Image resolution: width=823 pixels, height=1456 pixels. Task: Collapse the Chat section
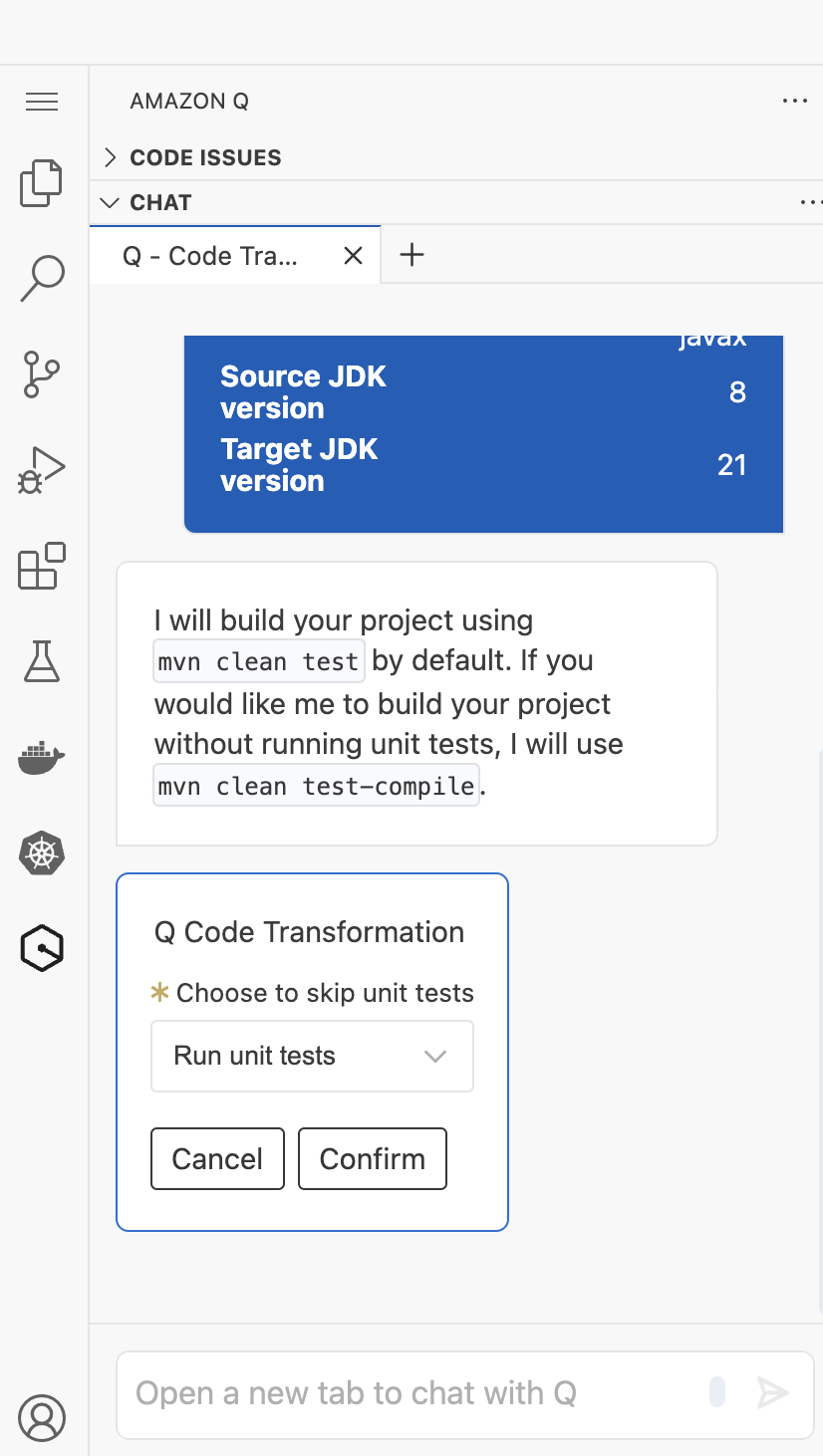pos(159,202)
